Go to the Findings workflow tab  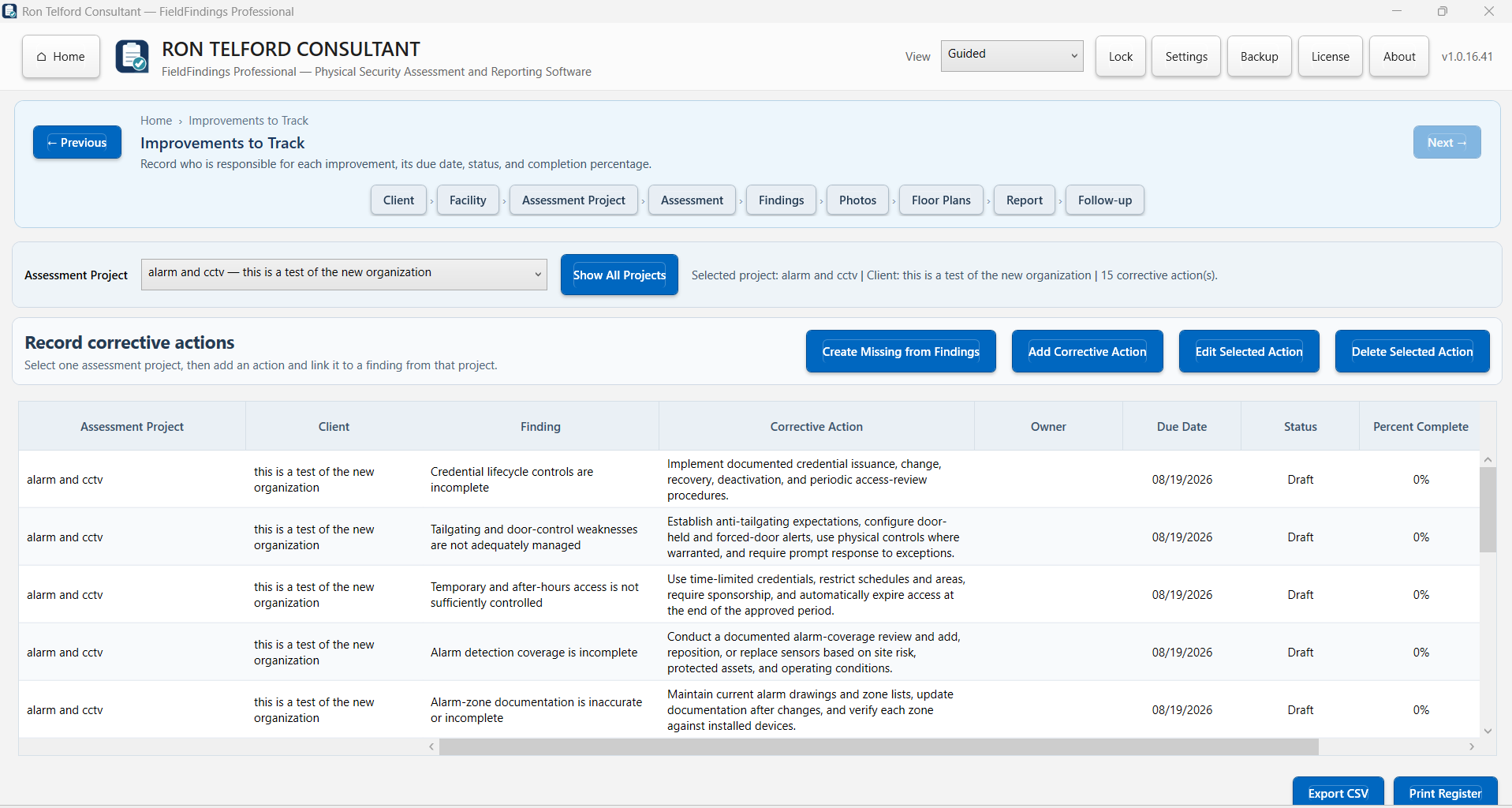coord(781,200)
